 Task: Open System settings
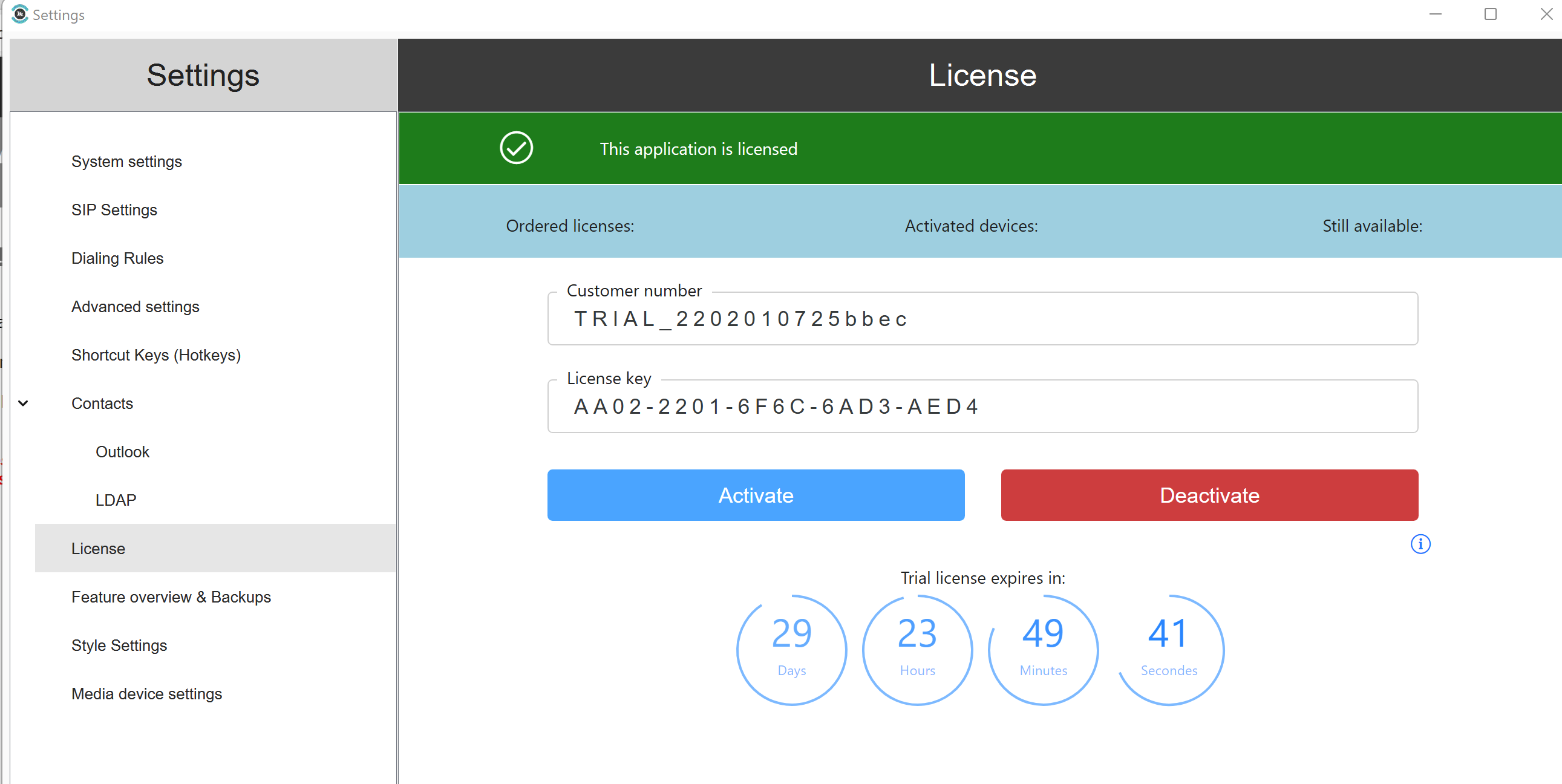pos(126,162)
